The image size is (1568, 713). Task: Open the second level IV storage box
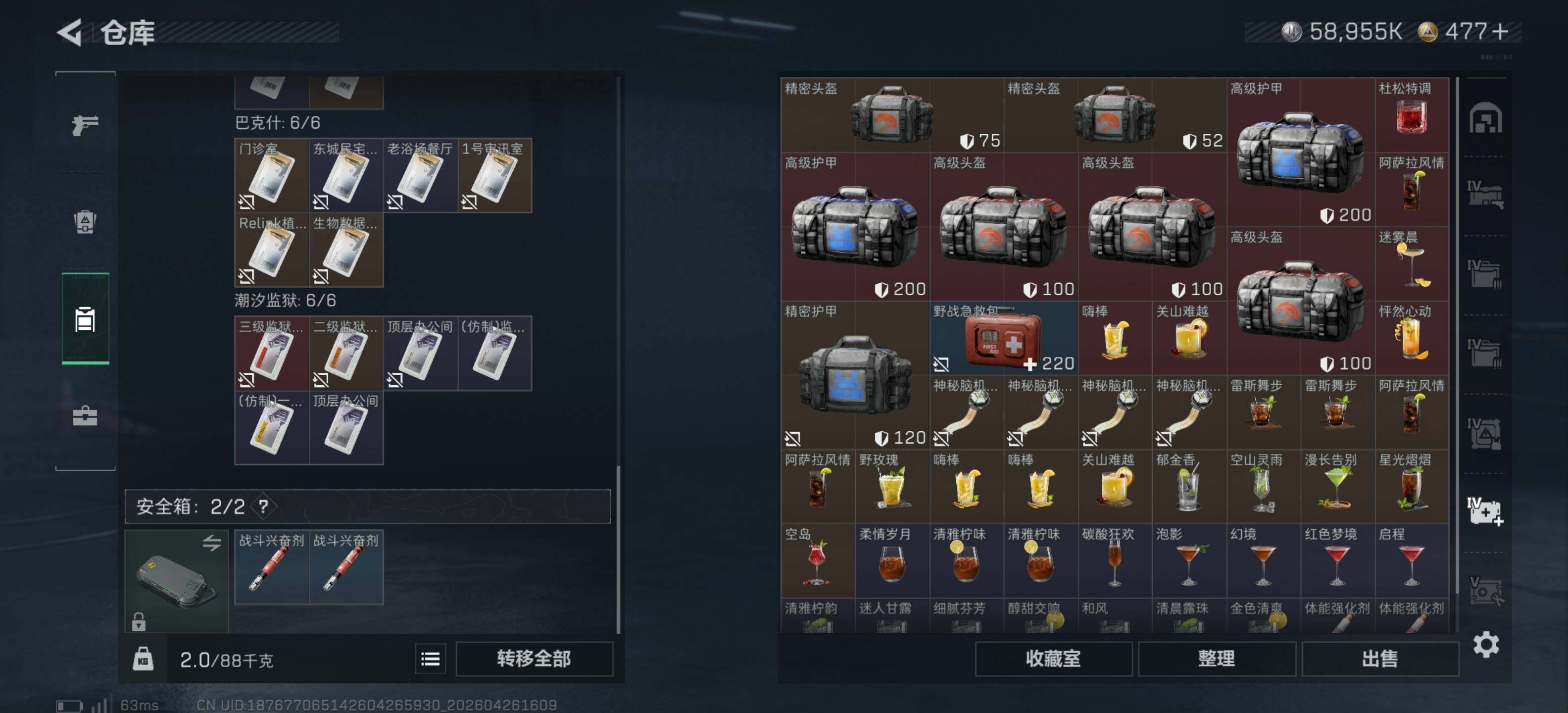(x=1485, y=273)
